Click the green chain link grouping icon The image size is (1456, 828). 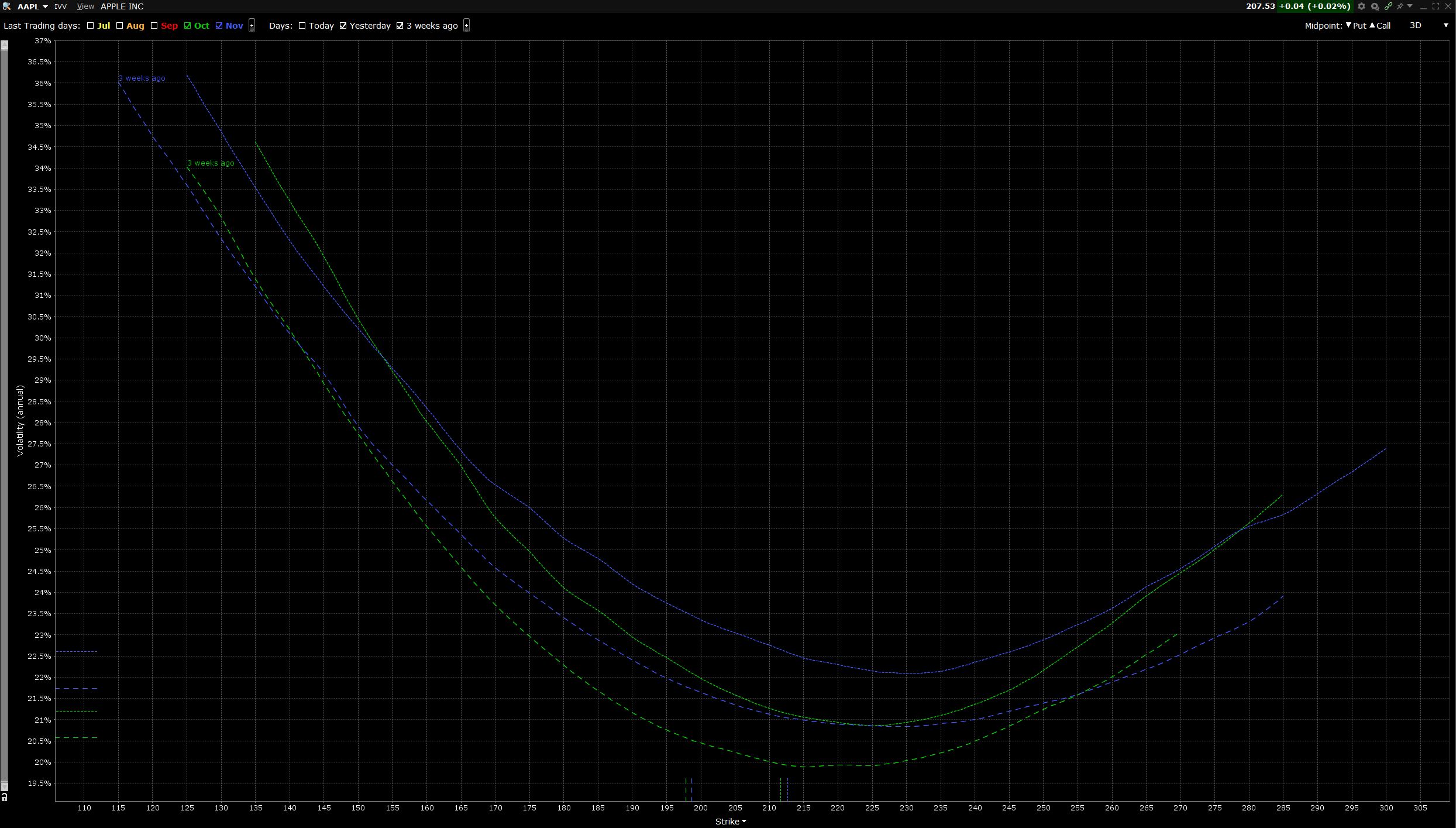[1388, 6]
